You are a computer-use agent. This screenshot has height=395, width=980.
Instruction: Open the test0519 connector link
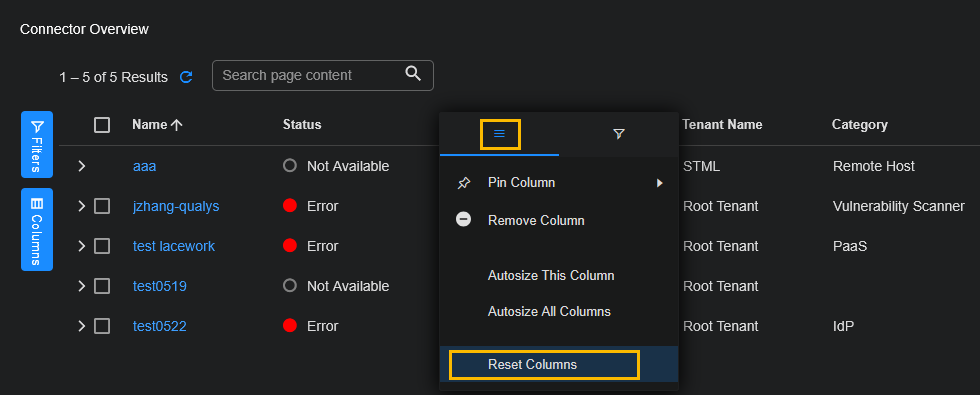tap(160, 286)
